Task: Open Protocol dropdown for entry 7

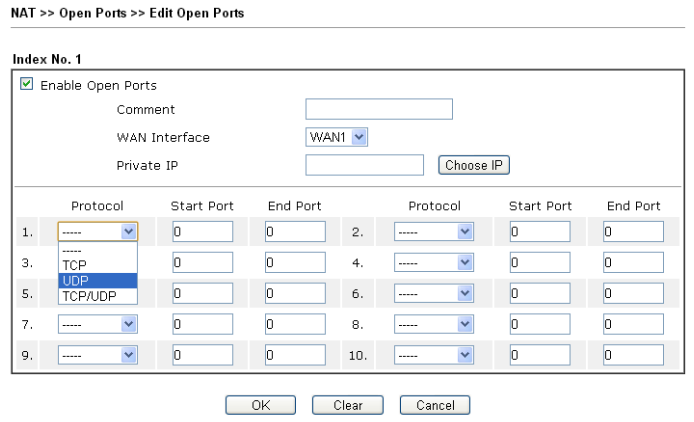Action: pyautogui.click(x=97, y=324)
